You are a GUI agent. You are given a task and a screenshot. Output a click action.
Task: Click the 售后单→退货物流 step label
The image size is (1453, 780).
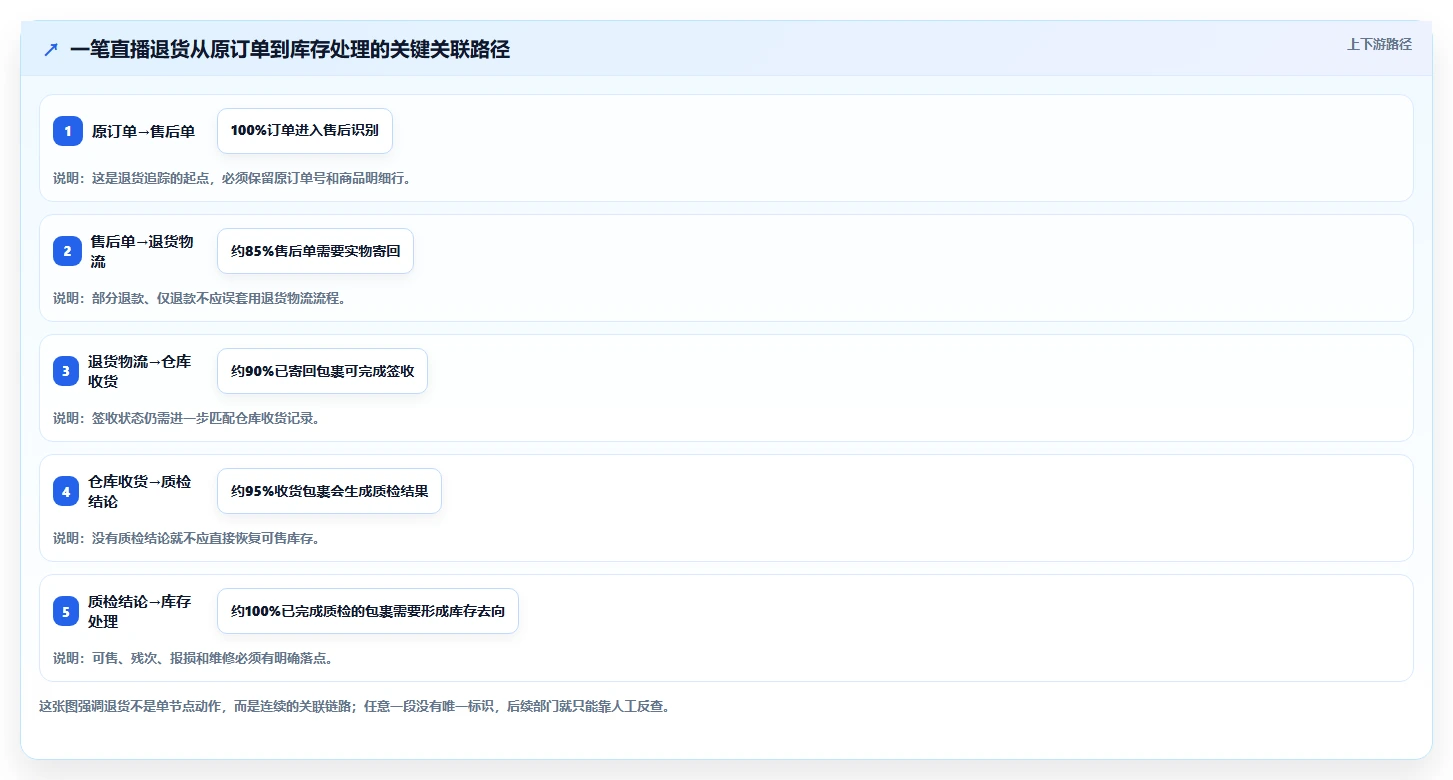[x=142, y=251]
